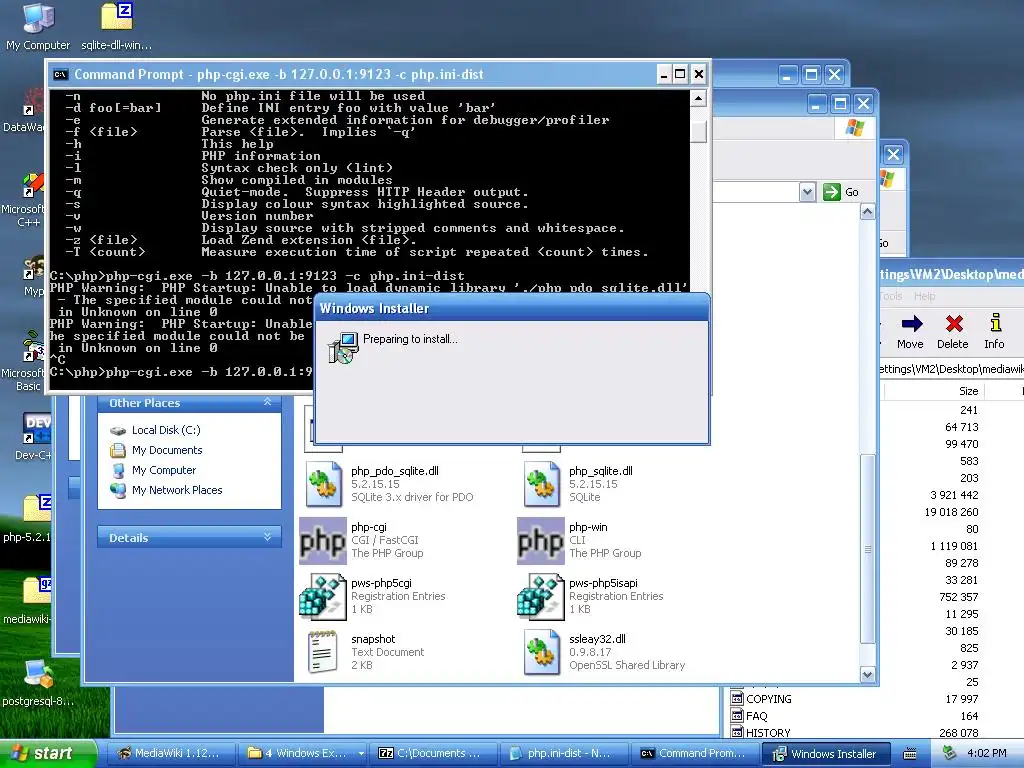The width and height of the screenshot is (1024, 768).
Task: Click the 4:02 PM taskbar clock
Action: [987, 753]
